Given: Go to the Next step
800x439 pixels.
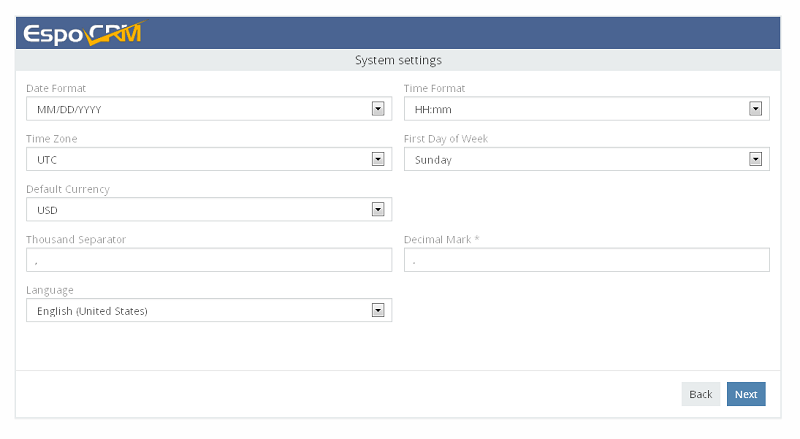Looking at the screenshot, I should [x=746, y=394].
